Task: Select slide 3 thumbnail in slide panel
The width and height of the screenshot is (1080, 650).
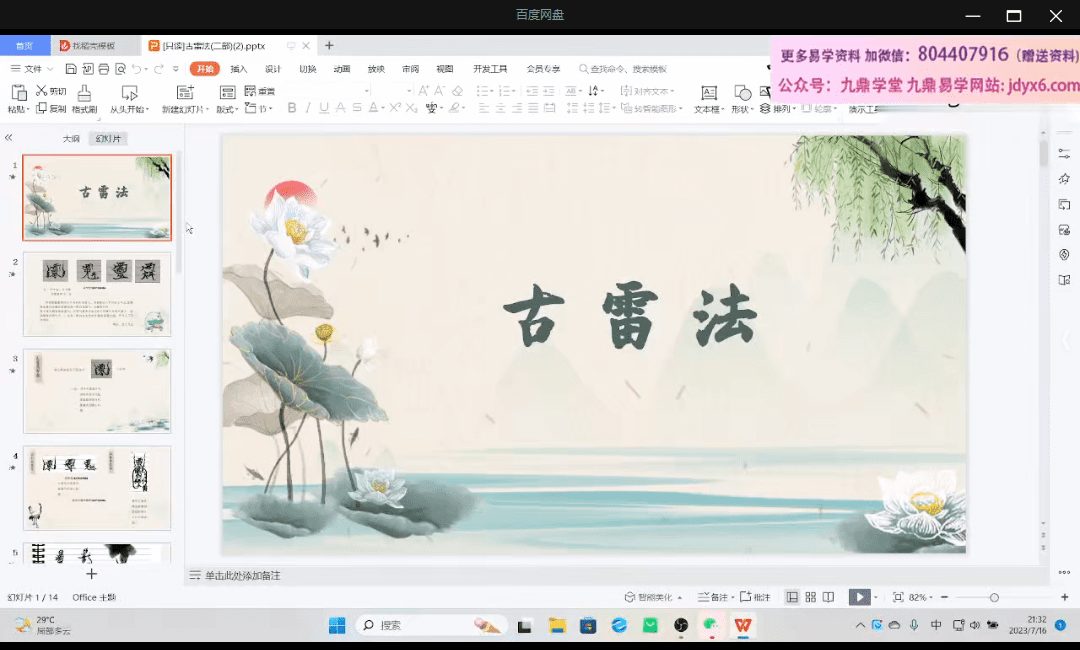Action: coord(97,391)
